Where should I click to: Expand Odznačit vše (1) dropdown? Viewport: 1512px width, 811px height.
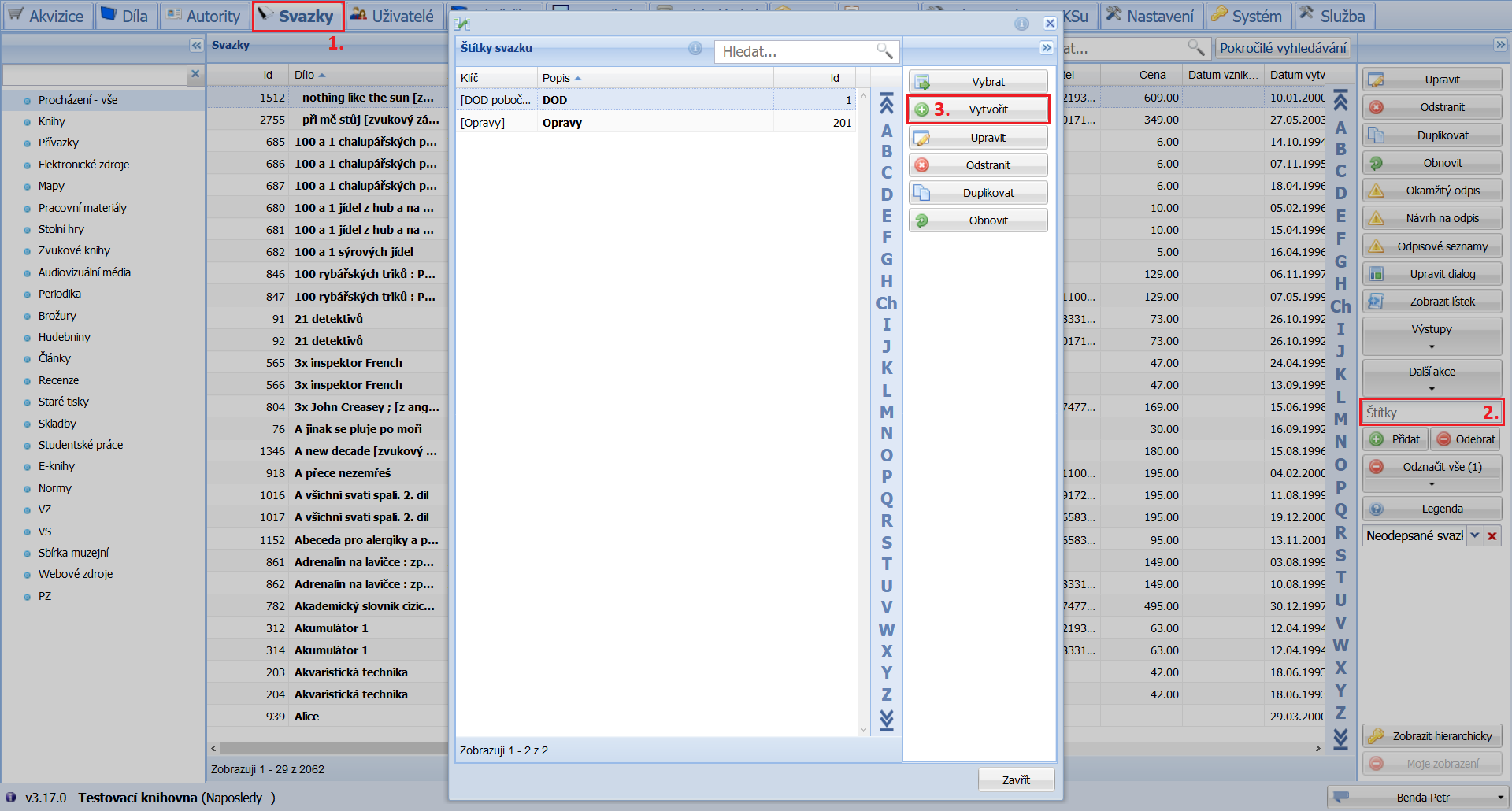[1432, 474]
